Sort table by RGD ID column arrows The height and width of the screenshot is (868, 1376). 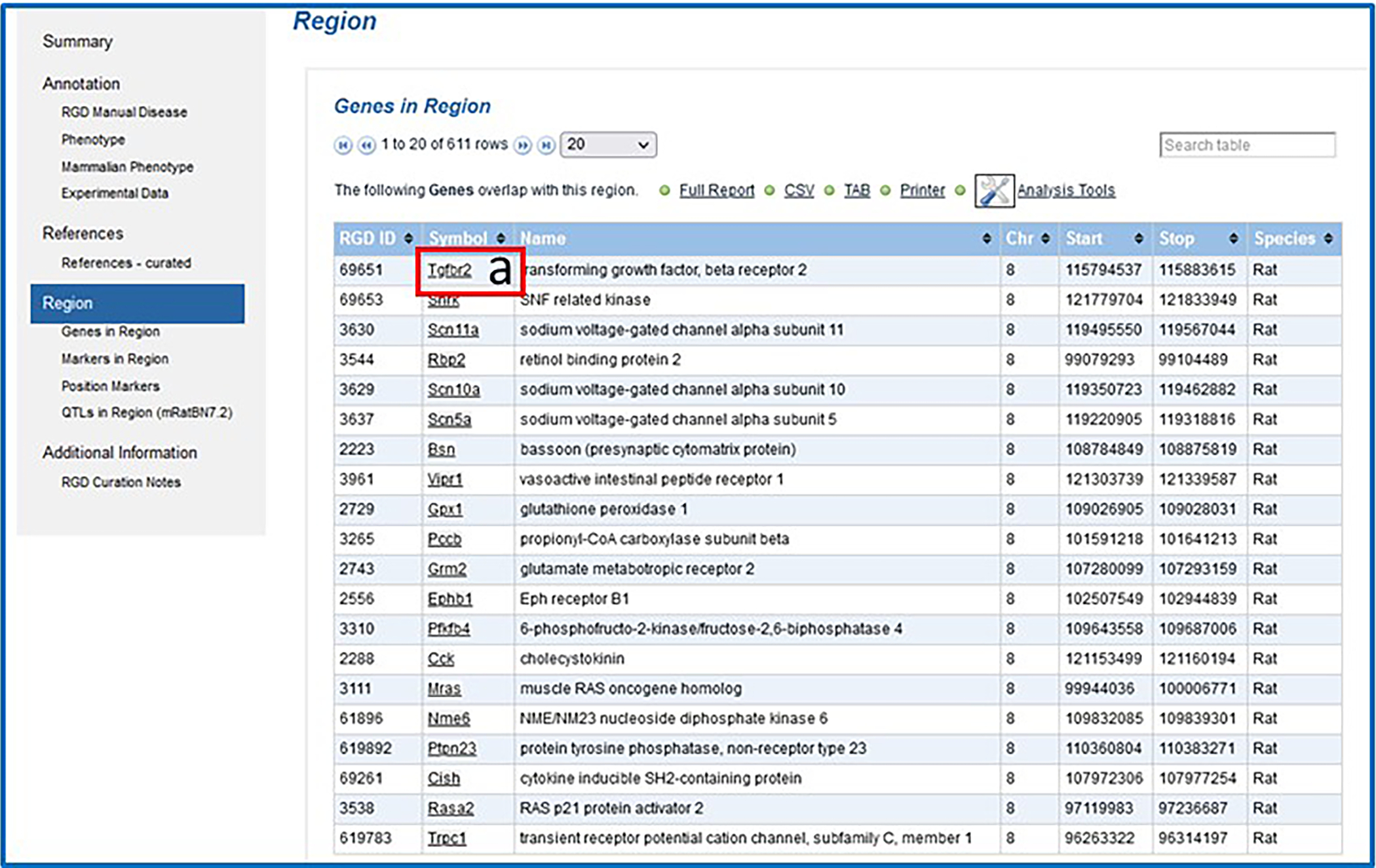click(408, 238)
